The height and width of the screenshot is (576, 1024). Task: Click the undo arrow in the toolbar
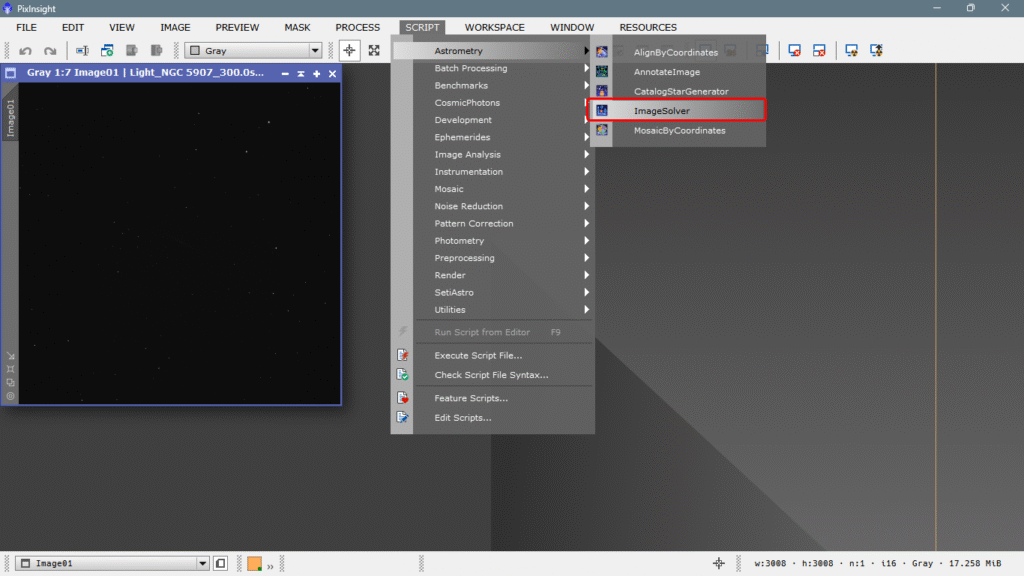(25, 50)
